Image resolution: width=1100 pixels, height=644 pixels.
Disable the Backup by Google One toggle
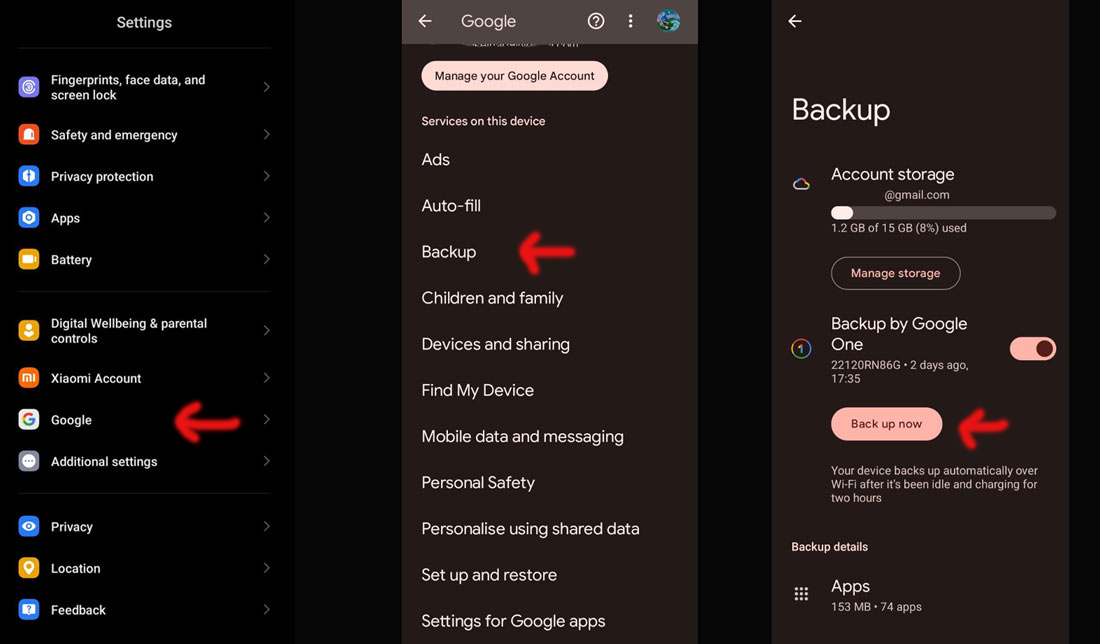pos(1032,348)
